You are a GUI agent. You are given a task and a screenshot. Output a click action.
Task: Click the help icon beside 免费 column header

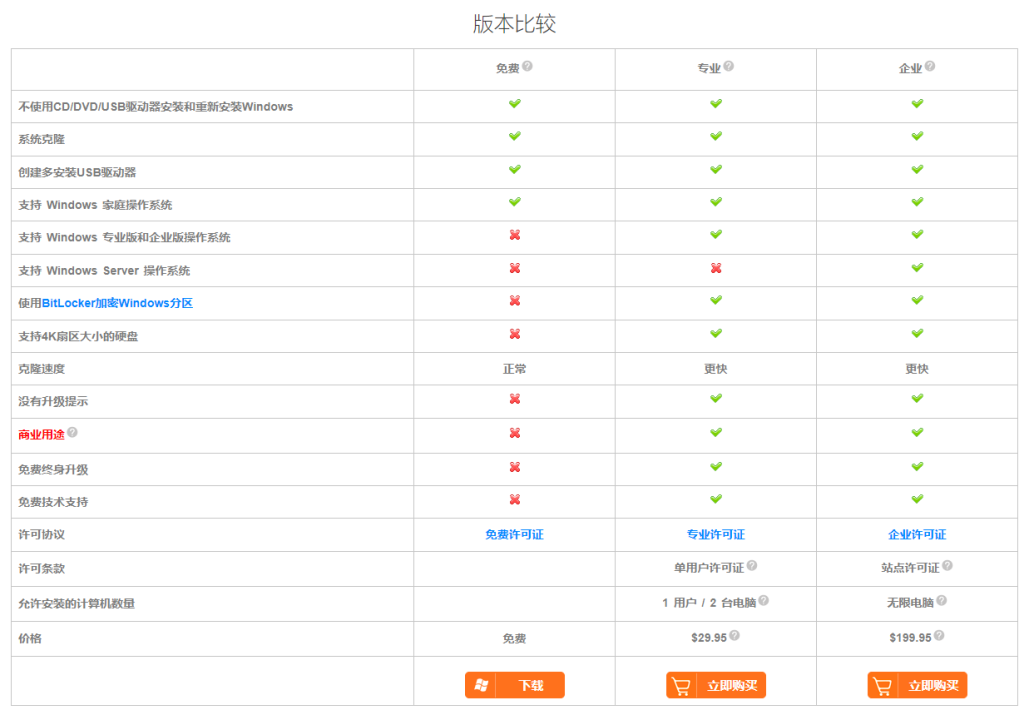[529, 64]
